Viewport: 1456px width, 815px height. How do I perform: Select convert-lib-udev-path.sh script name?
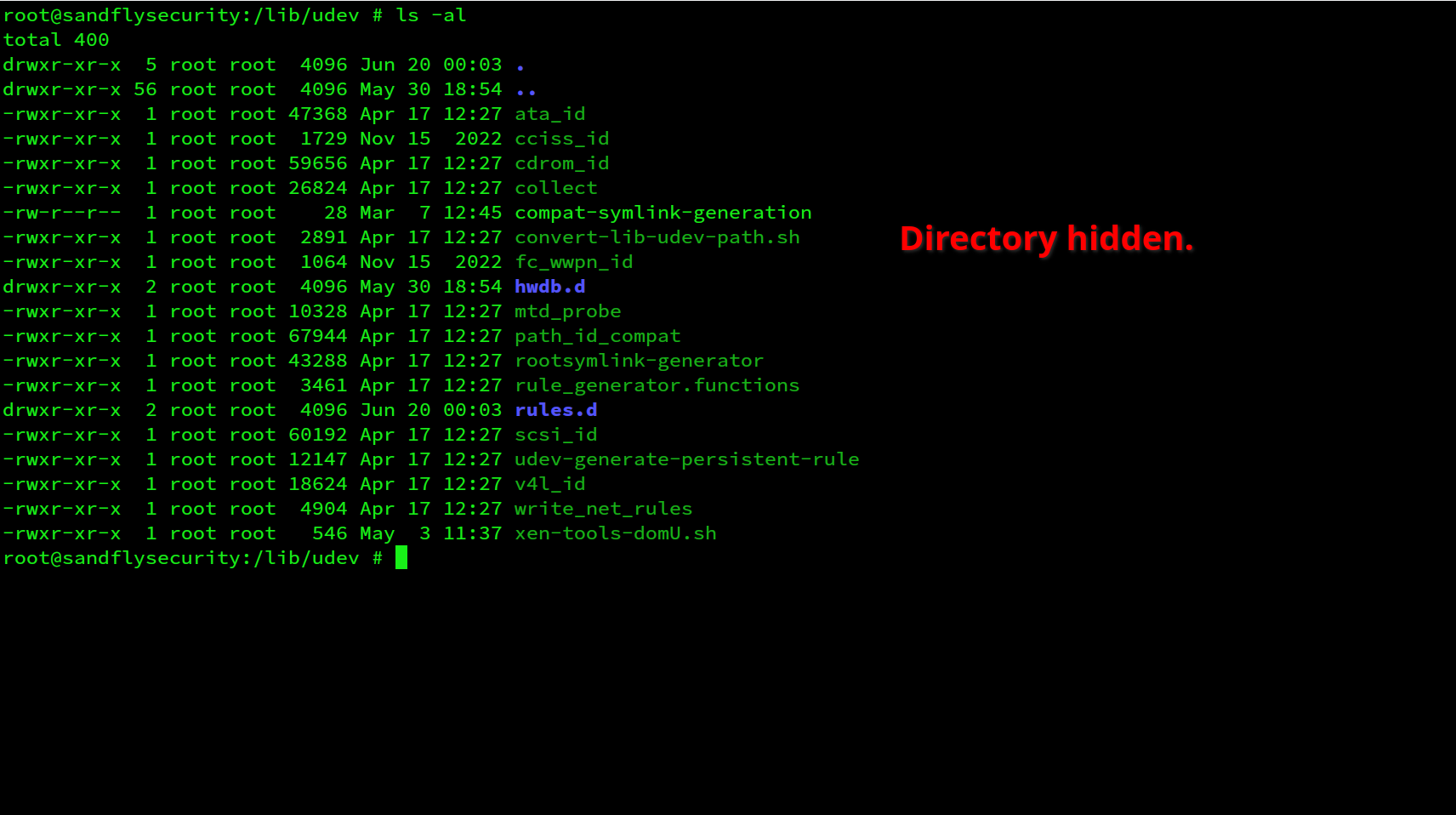(657, 237)
